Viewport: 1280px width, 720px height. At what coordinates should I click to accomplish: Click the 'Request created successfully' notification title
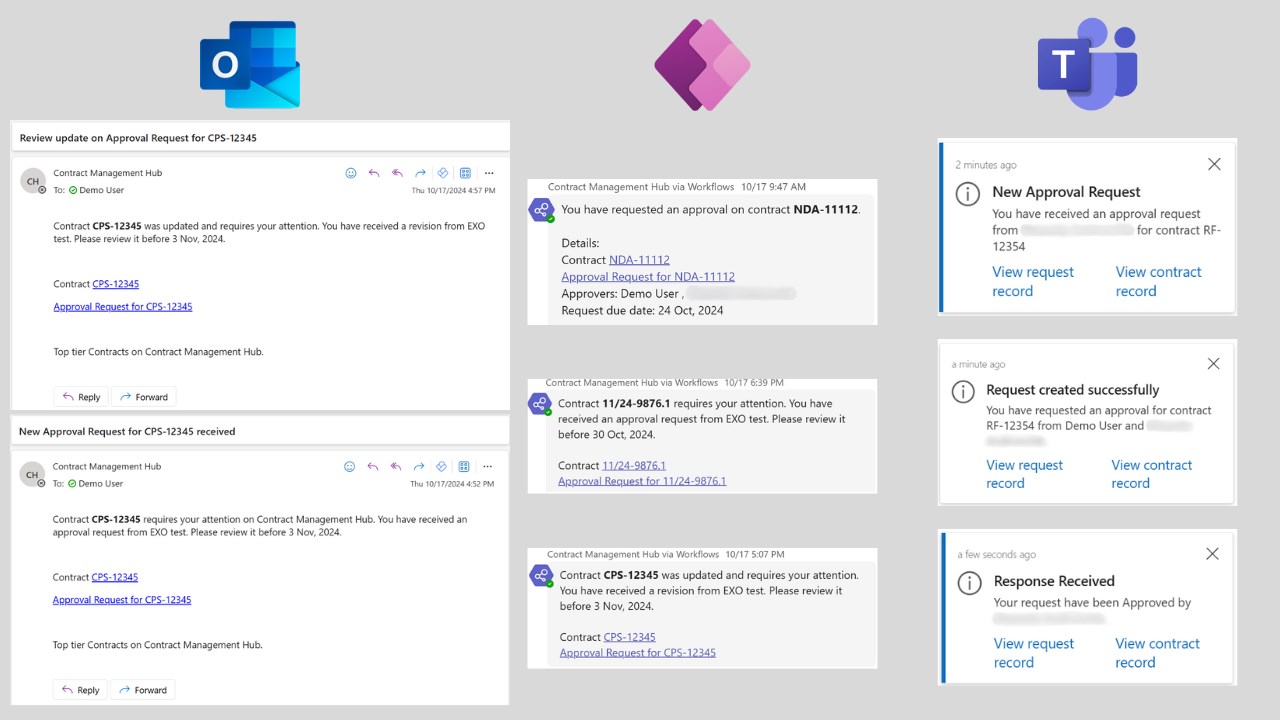1073,390
